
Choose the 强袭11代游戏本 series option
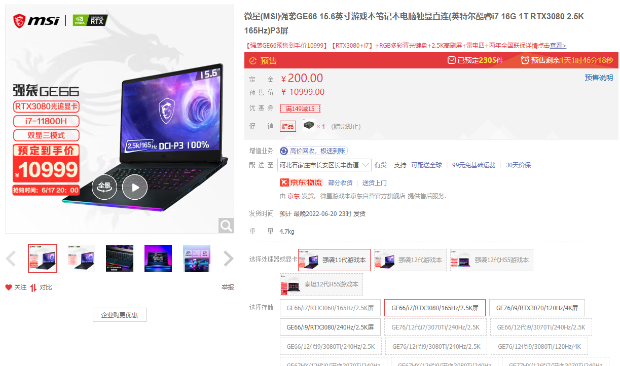point(335,260)
